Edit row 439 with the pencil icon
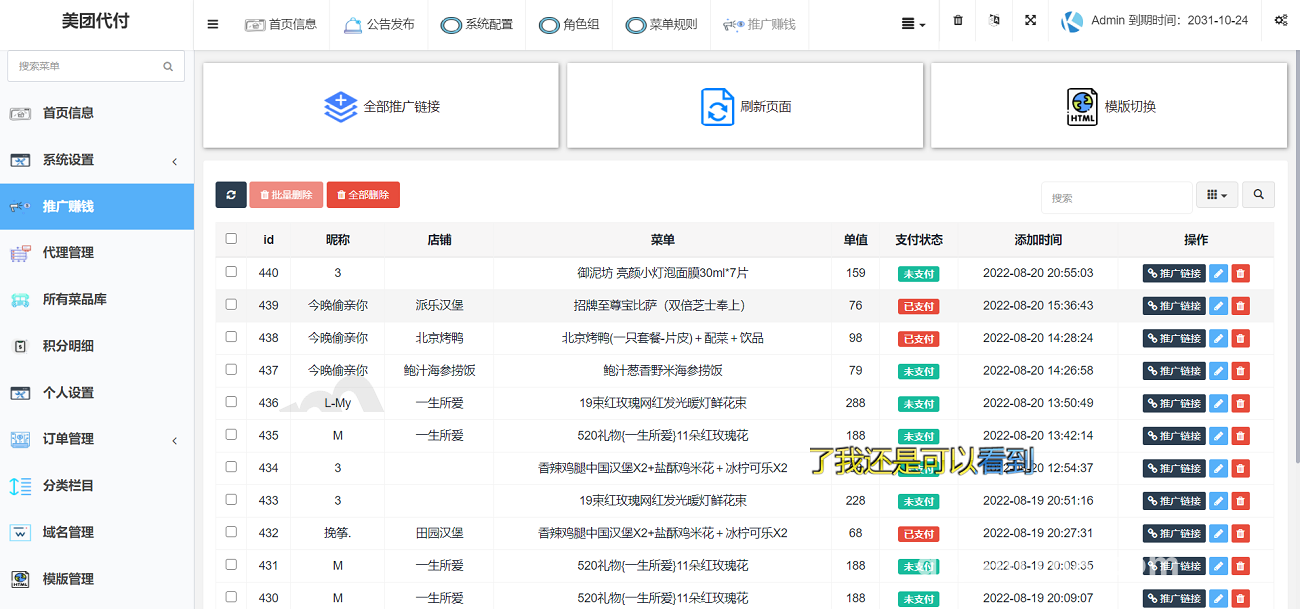Viewport: 1300px width, 609px height. click(1218, 306)
